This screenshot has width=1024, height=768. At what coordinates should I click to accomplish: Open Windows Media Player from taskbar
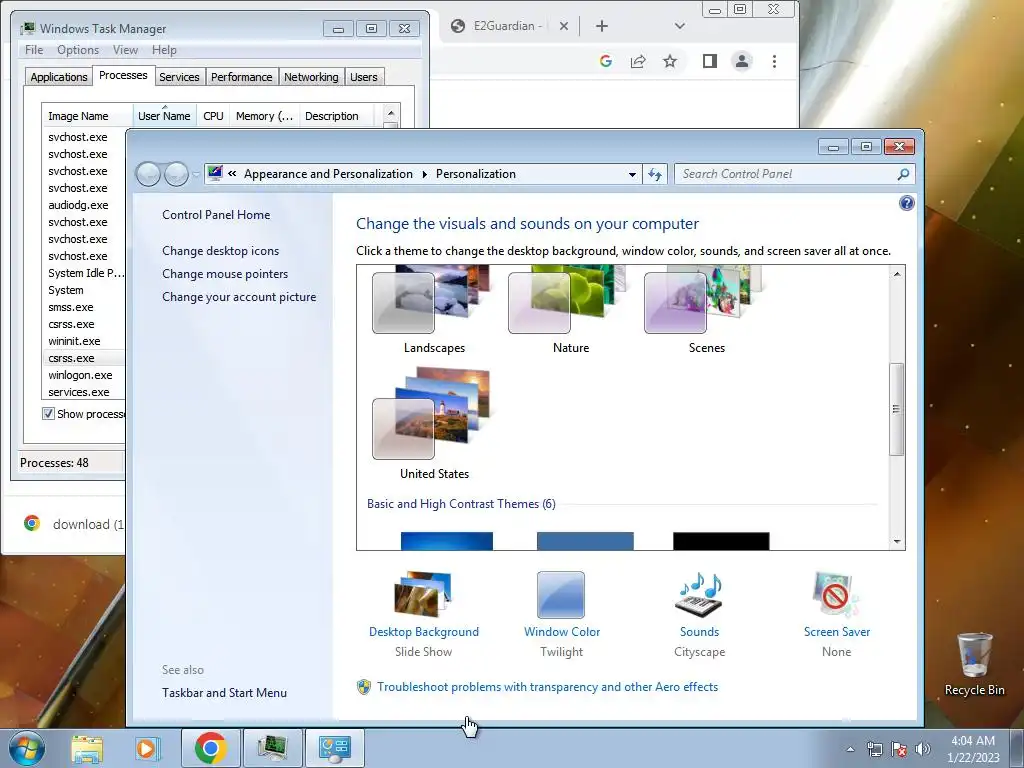coord(147,748)
